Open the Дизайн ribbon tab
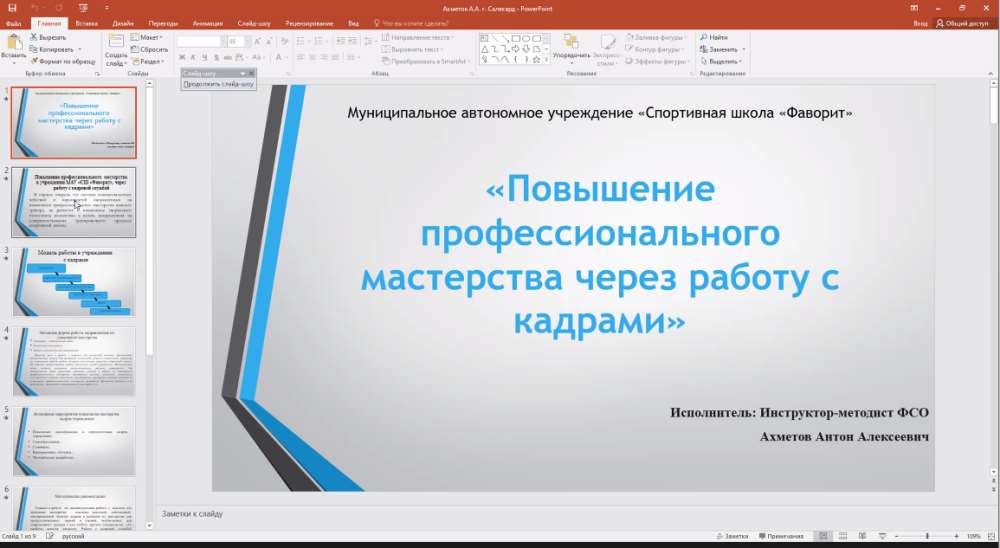The width and height of the screenshot is (1000, 548). click(x=123, y=23)
